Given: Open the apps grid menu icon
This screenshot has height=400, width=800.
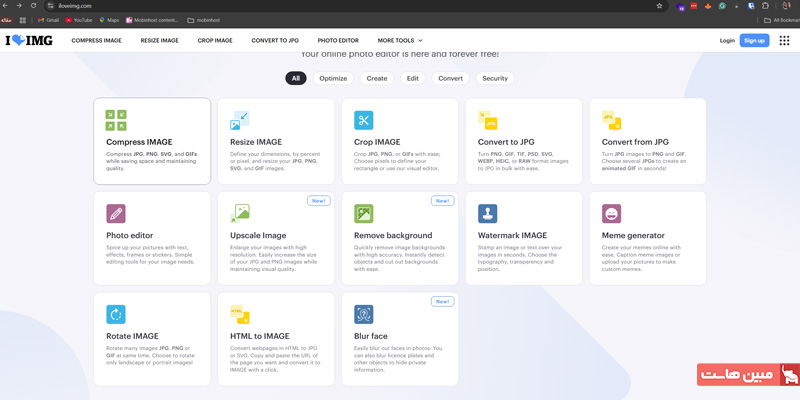Looking at the screenshot, I should click(x=784, y=41).
